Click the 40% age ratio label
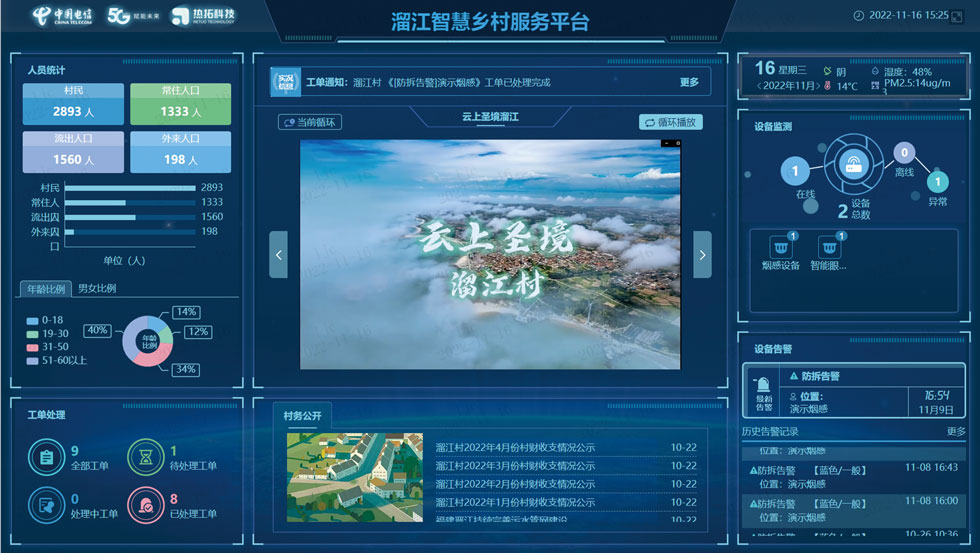 [x=97, y=330]
